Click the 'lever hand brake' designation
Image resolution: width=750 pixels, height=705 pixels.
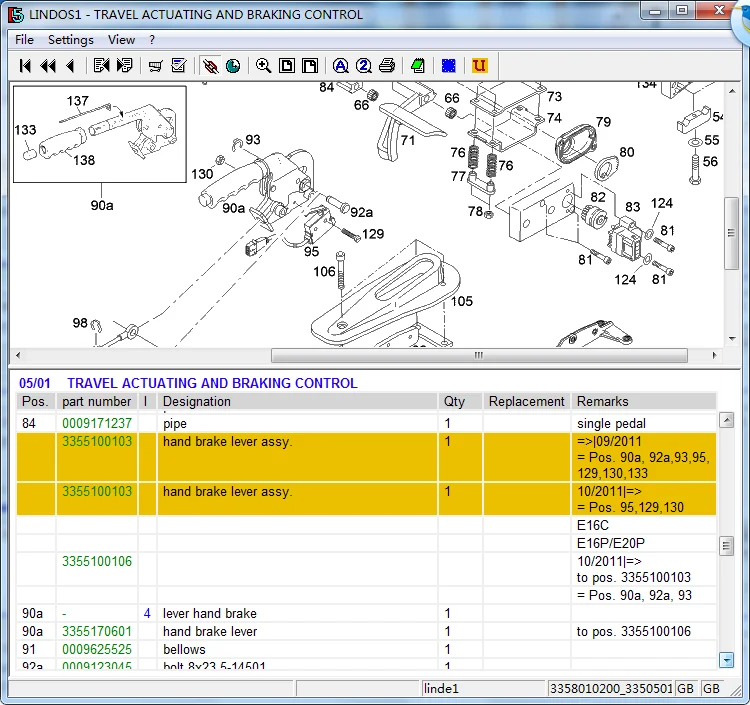pos(210,614)
